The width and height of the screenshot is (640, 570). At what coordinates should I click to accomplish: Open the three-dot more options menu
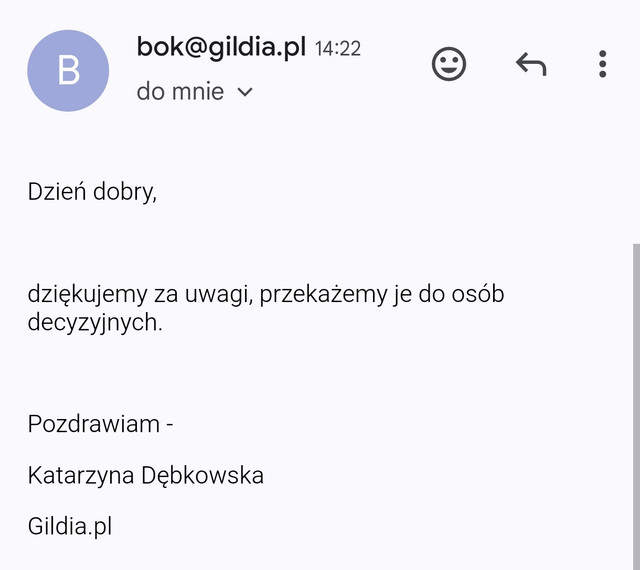pyautogui.click(x=602, y=64)
